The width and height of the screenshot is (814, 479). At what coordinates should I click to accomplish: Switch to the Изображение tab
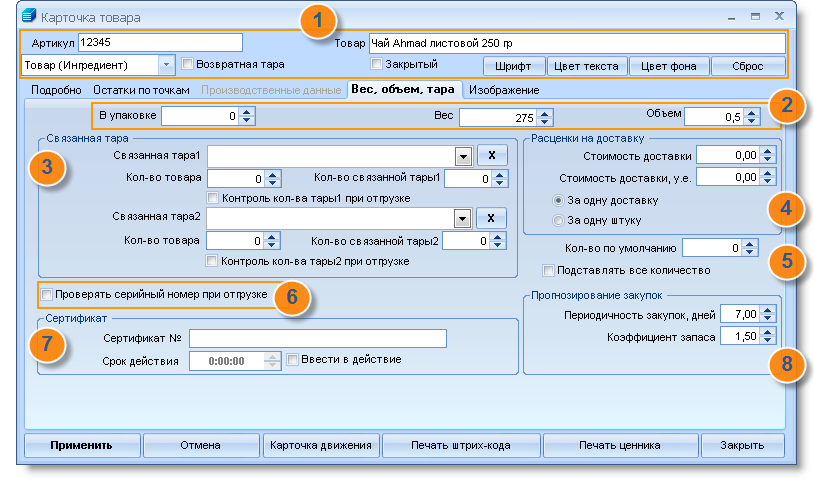coord(504,90)
